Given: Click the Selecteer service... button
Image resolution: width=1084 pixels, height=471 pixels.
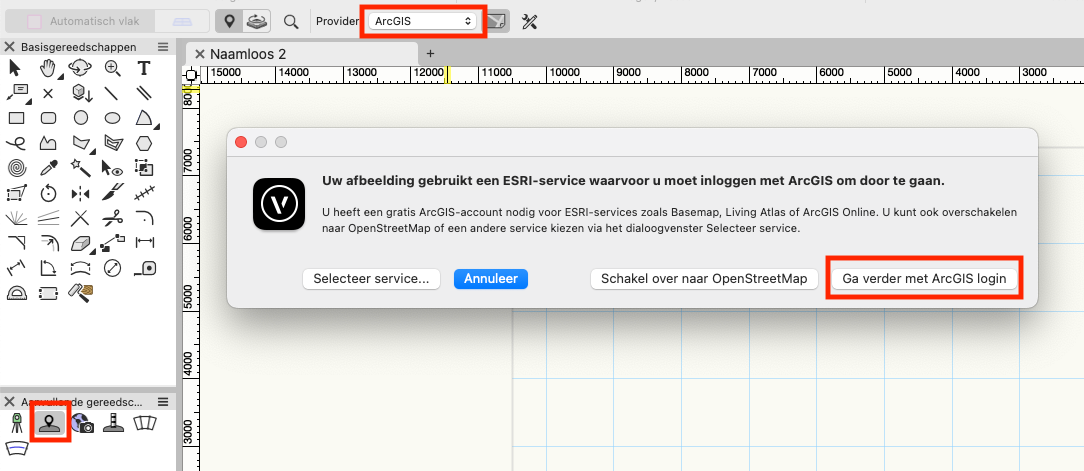Looking at the screenshot, I should (371, 279).
